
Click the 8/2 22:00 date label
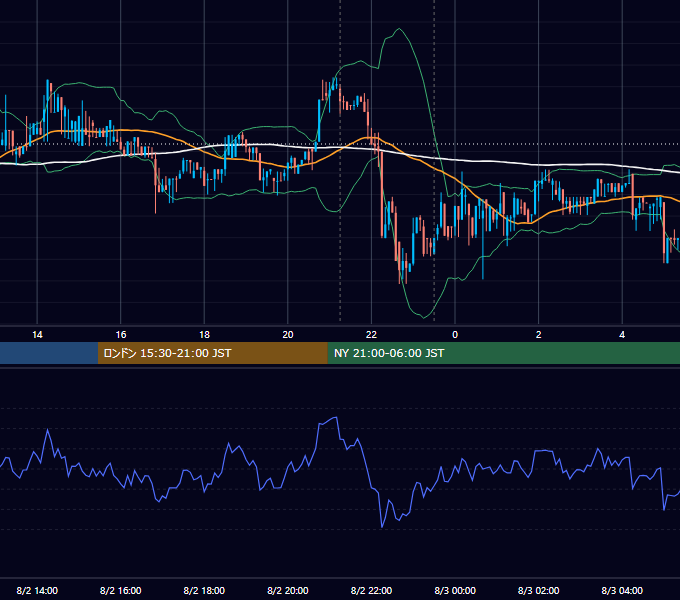371,590
